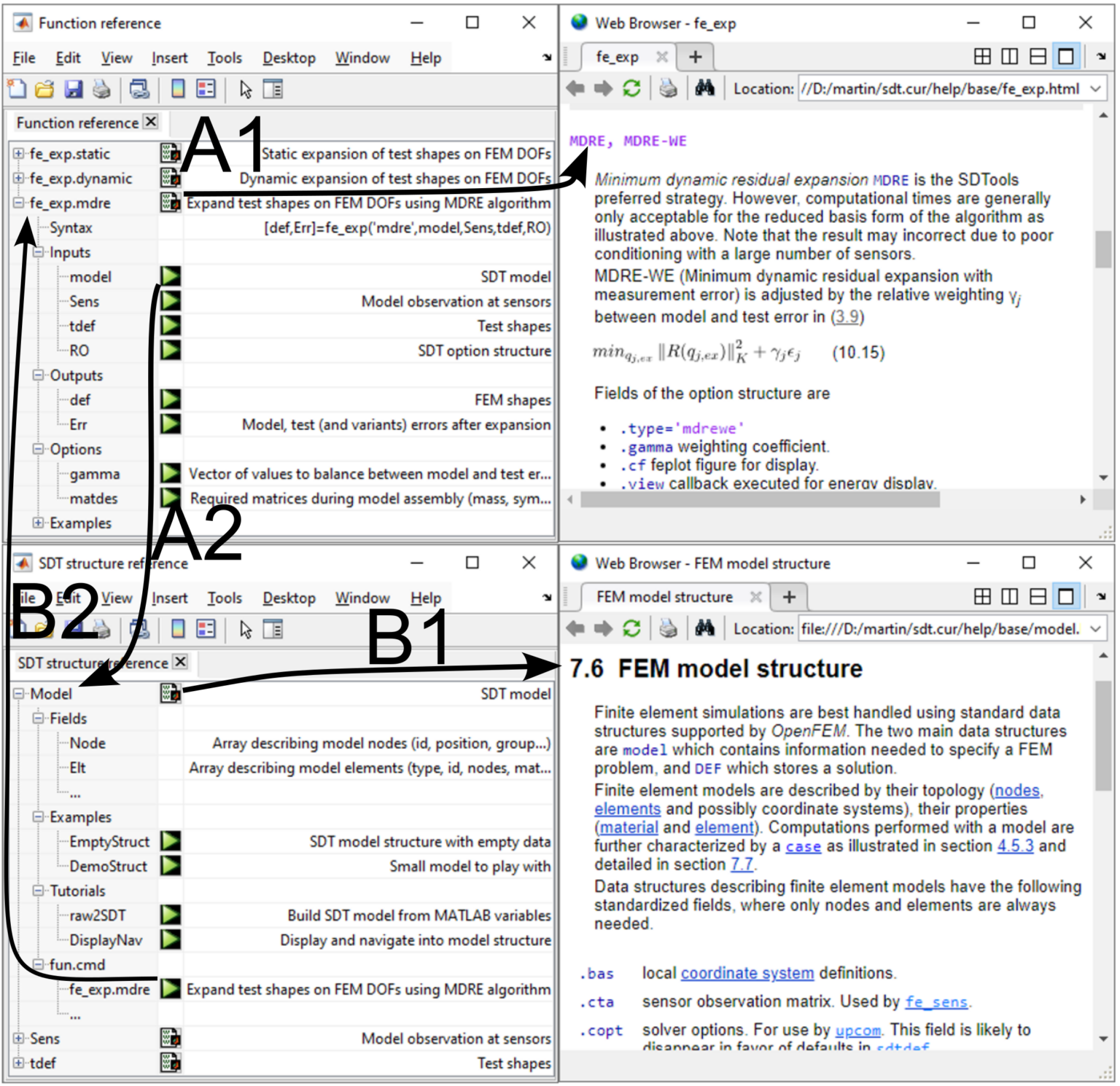Image resolution: width=1120 pixels, height=1086 pixels.
Task: Open a file using the folder toolbar icon
Action: coord(44,89)
